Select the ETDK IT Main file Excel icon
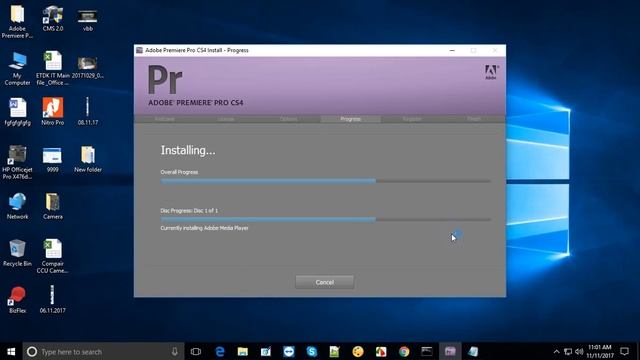640x360 pixels. point(53,69)
